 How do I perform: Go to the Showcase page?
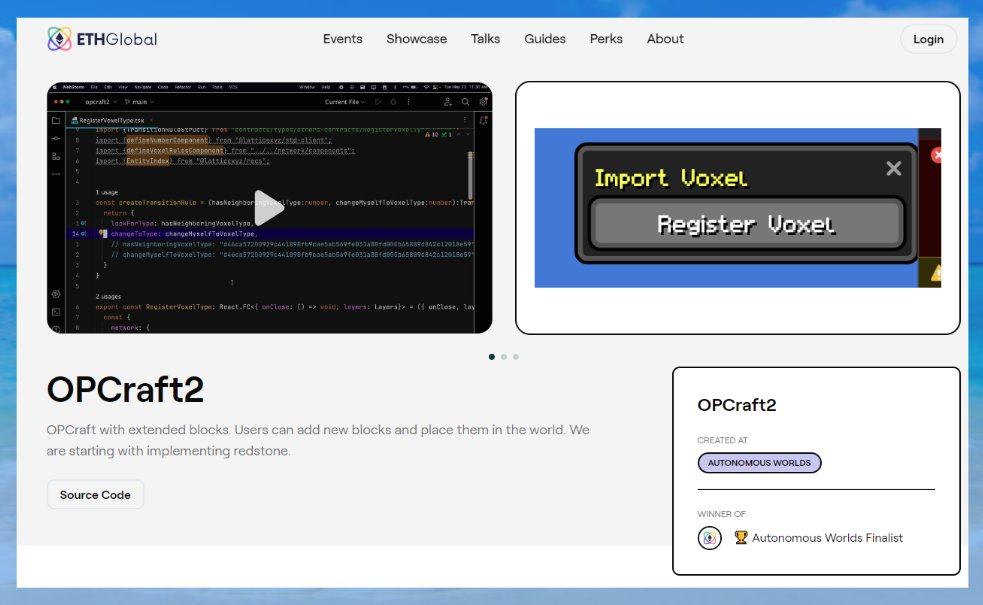point(416,39)
